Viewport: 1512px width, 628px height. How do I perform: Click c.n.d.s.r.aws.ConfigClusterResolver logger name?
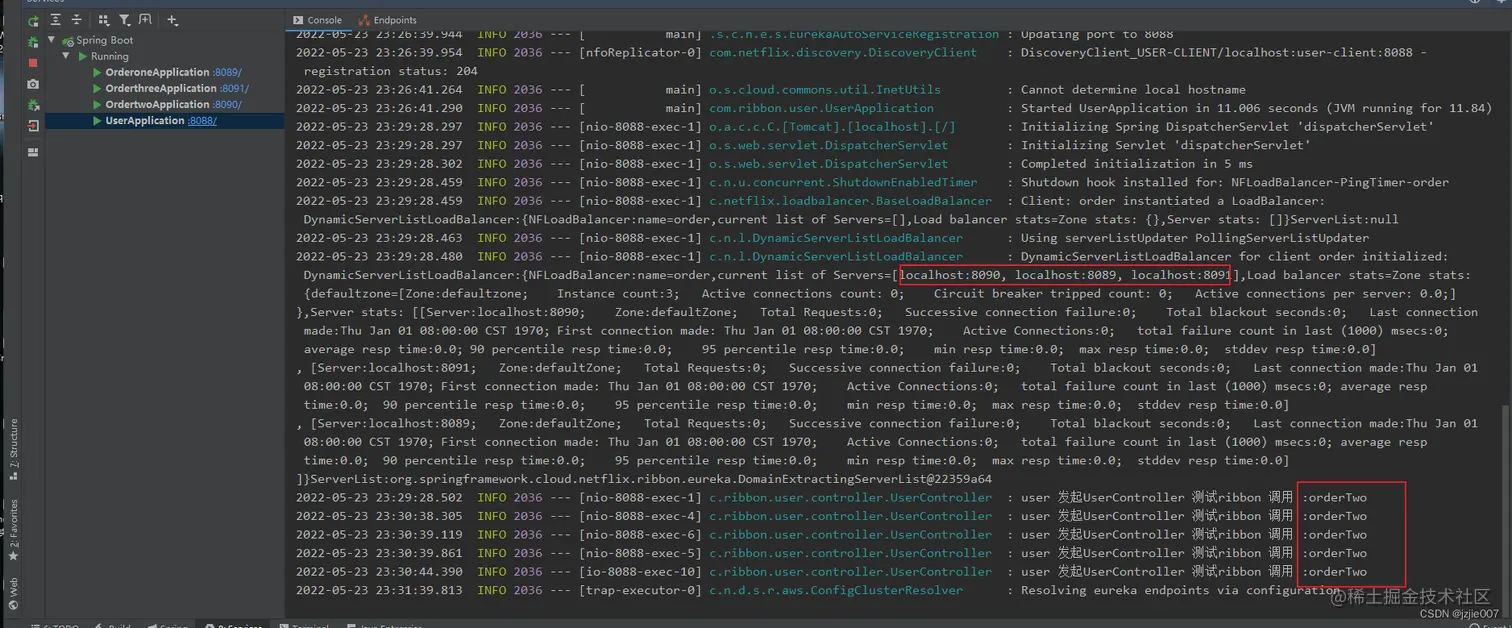[836, 590]
